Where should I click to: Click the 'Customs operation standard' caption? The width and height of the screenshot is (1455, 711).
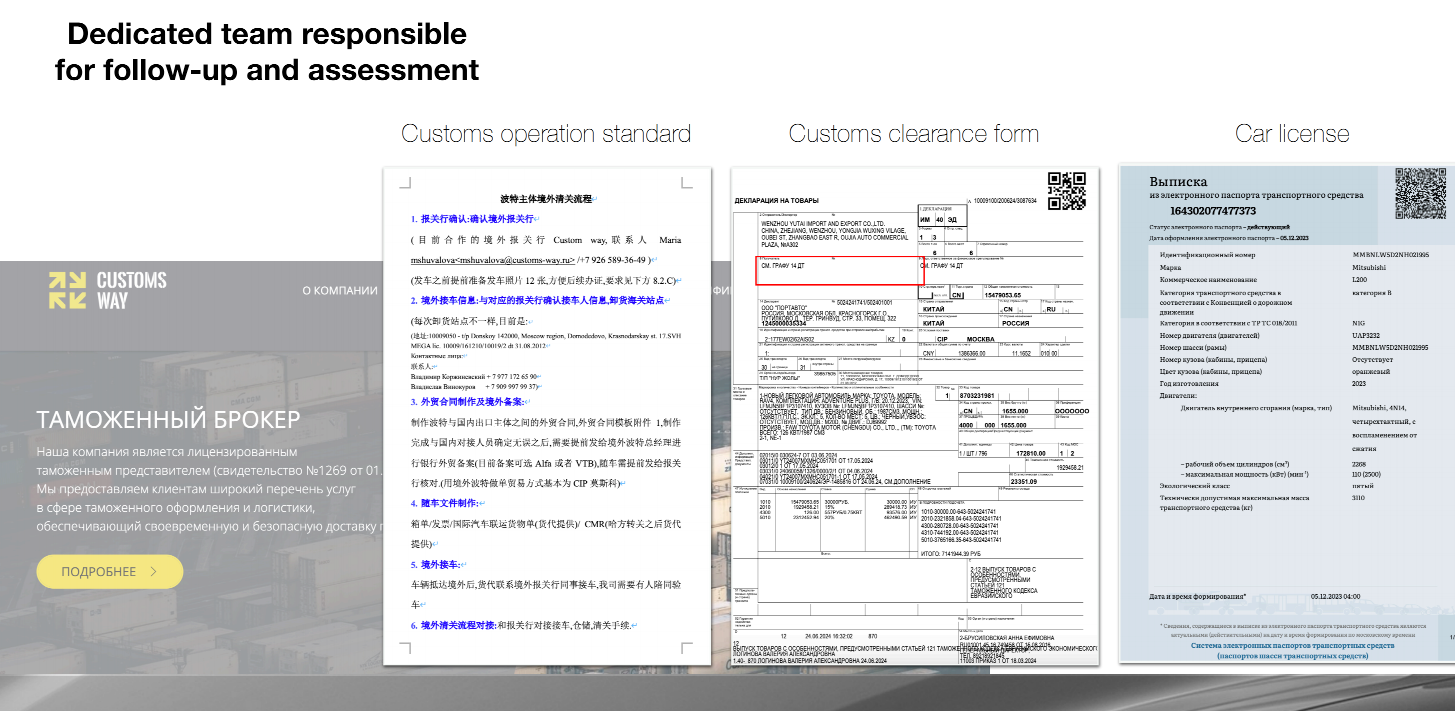click(x=546, y=134)
